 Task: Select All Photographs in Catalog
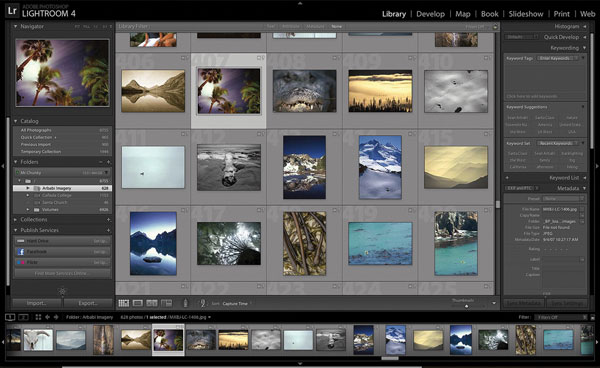[x=62, y=130]
